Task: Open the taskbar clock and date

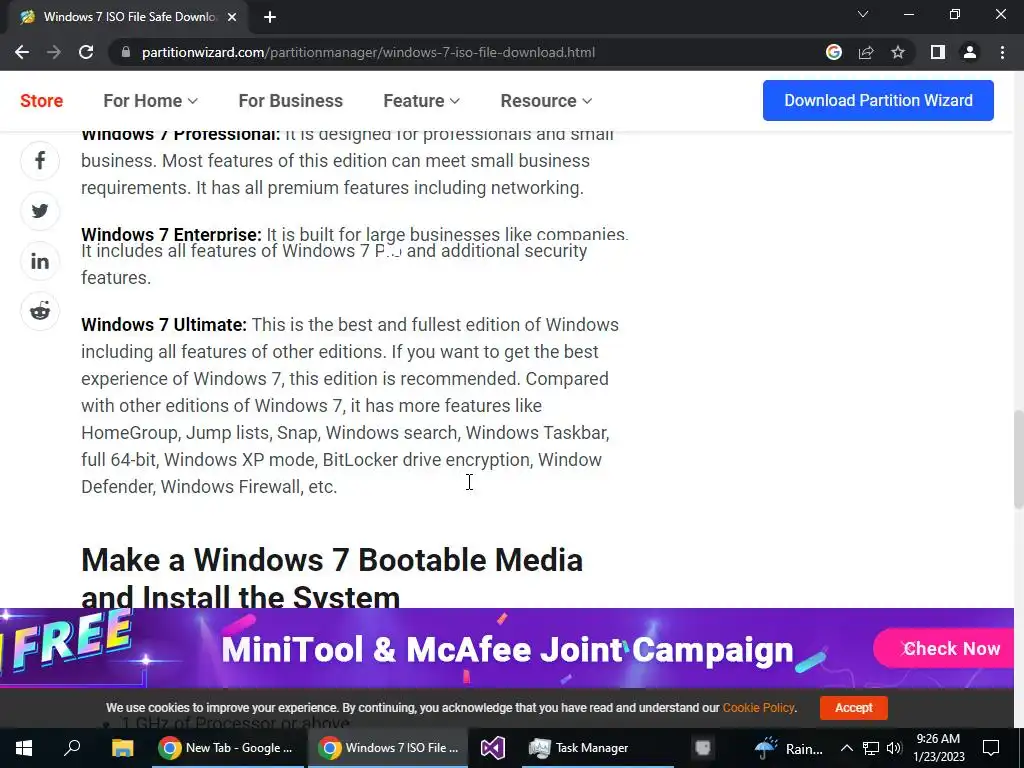Action: [938, 748]
